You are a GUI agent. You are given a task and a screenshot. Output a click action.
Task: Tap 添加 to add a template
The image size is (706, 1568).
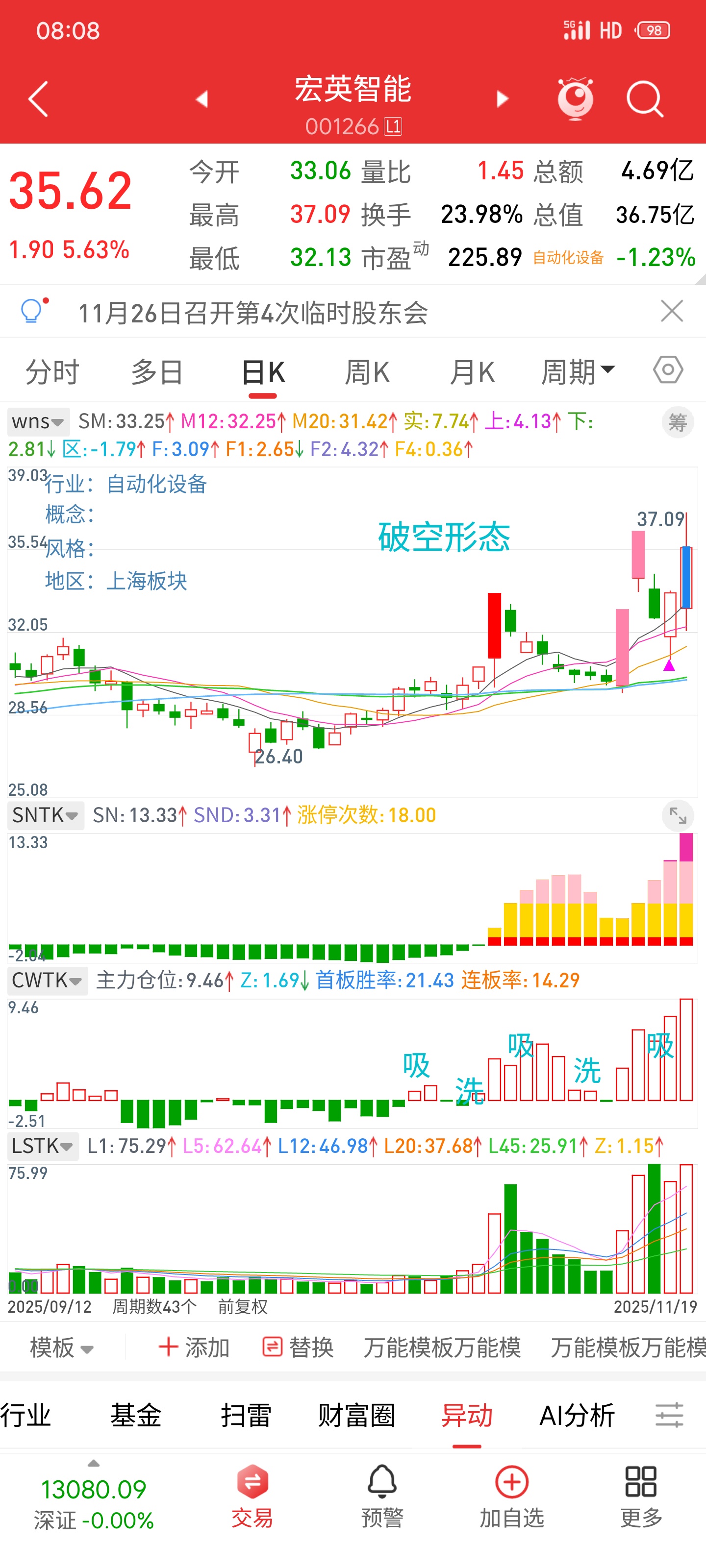point(194,1347)
